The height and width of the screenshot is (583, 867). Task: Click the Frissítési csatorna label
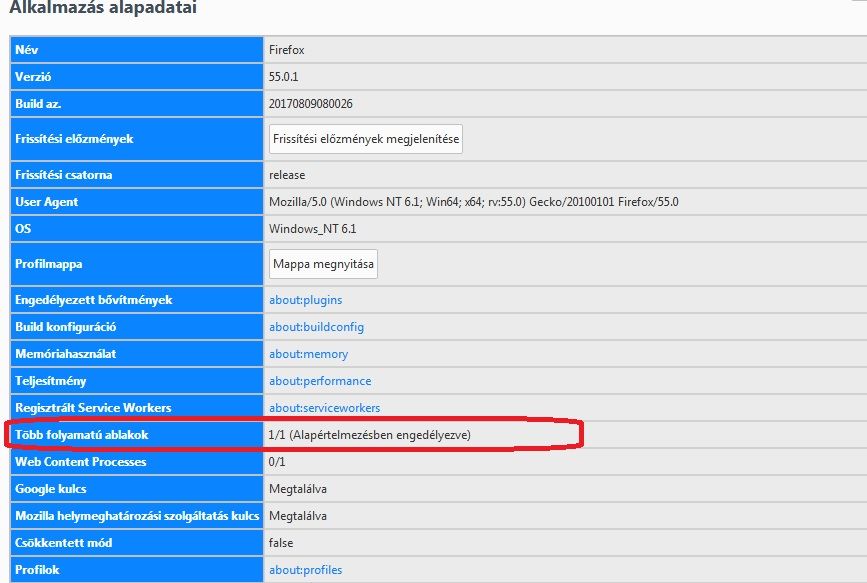click(x=64, y=175)
